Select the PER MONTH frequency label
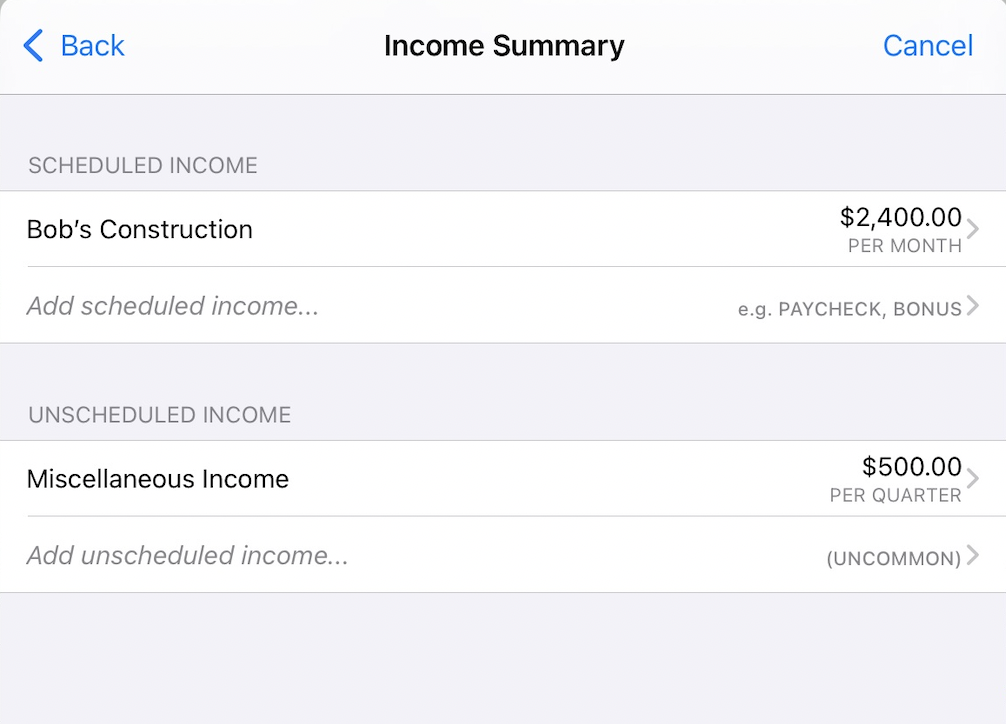This screenshot has width=1006, height=724. 904,246
